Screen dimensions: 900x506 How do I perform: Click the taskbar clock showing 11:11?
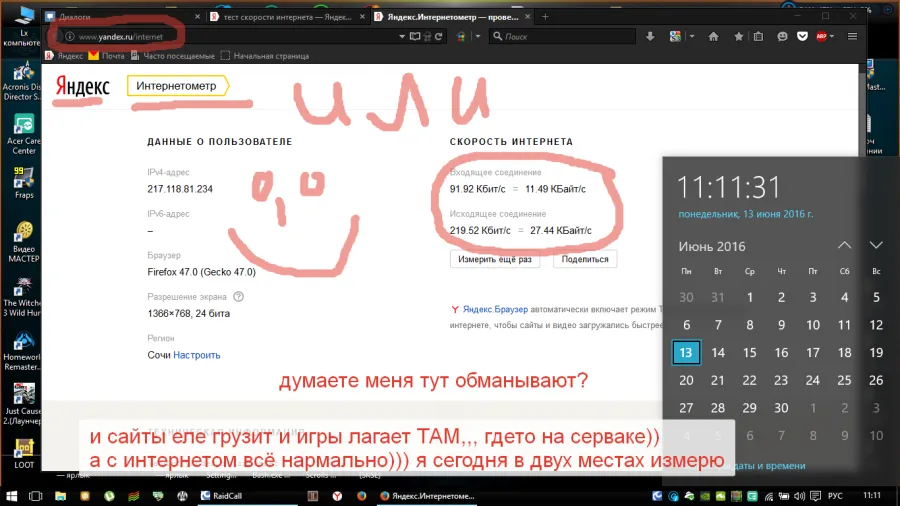coord(872,495)
